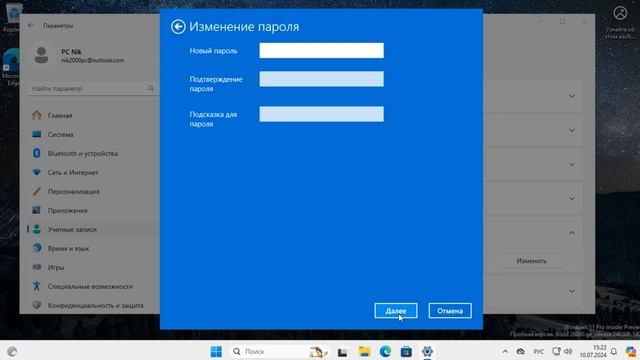Show hidden tray icons chevron
The image size is (640, 360).
click(505, 351)
